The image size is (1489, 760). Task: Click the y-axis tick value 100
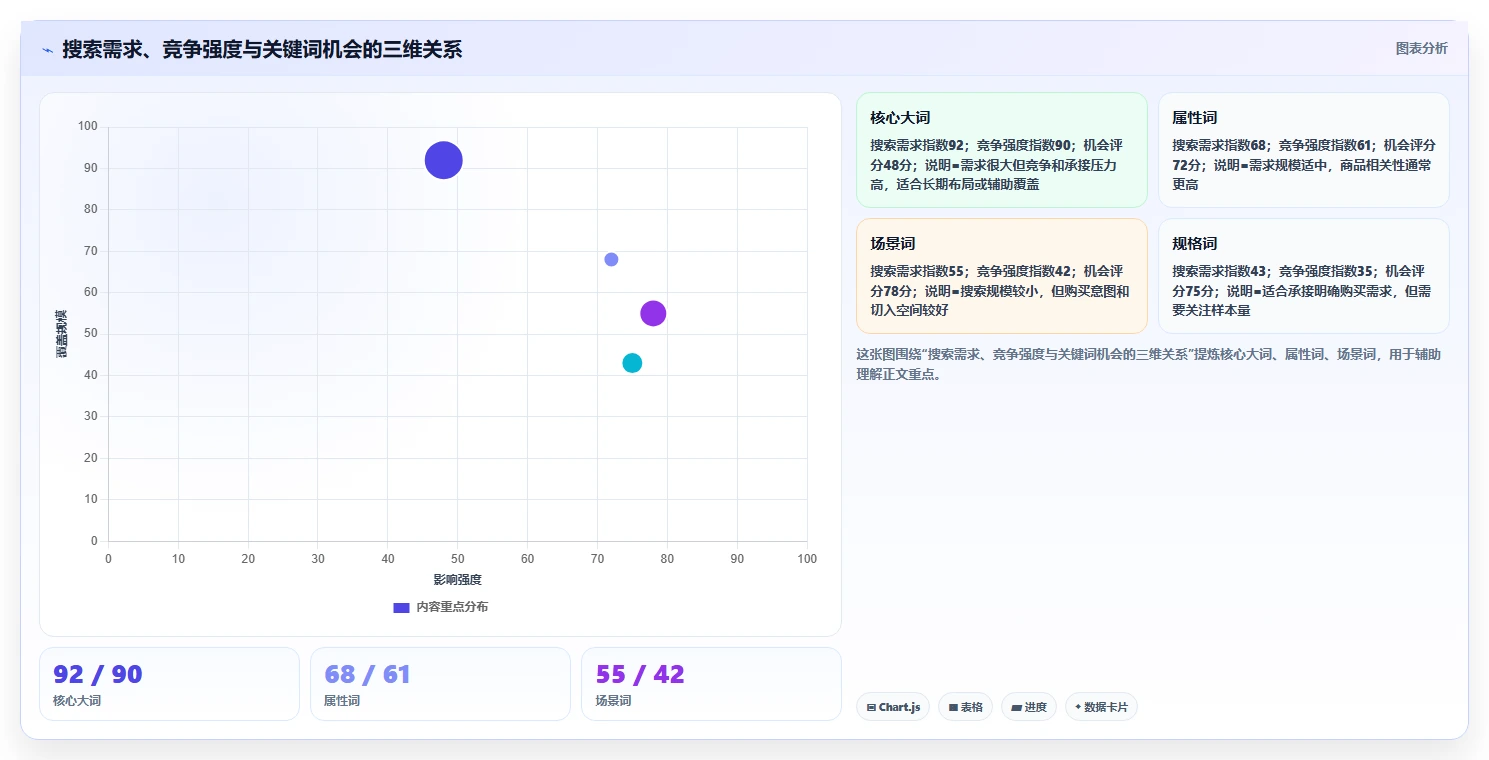[88, 127]
